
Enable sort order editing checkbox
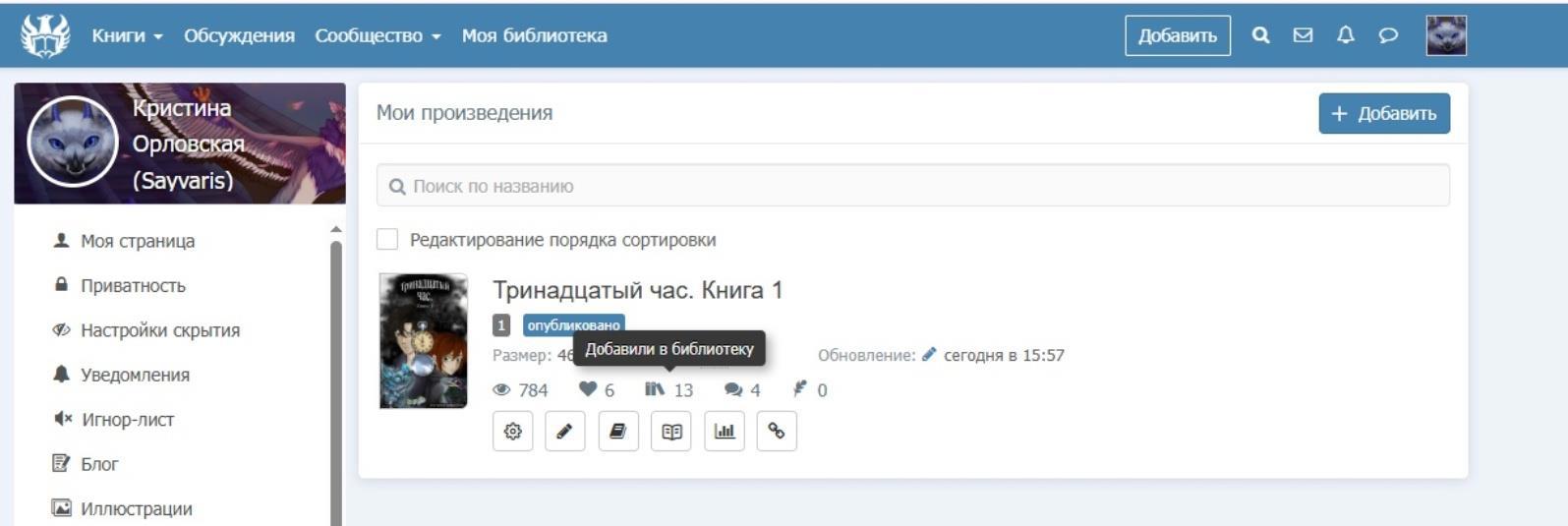point(387,239)
